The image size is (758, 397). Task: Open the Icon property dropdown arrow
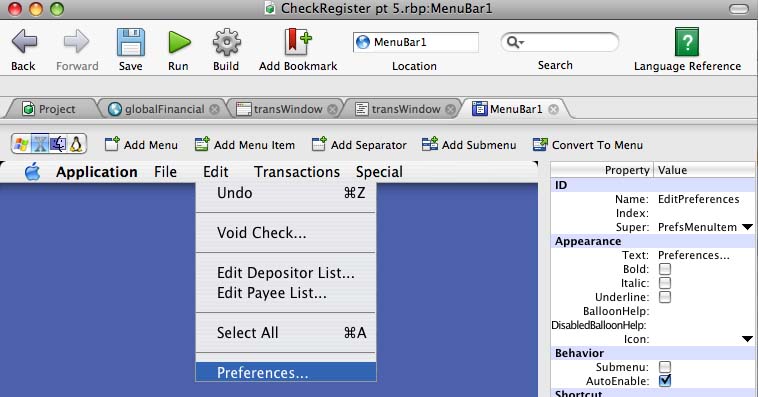[747, 339]
